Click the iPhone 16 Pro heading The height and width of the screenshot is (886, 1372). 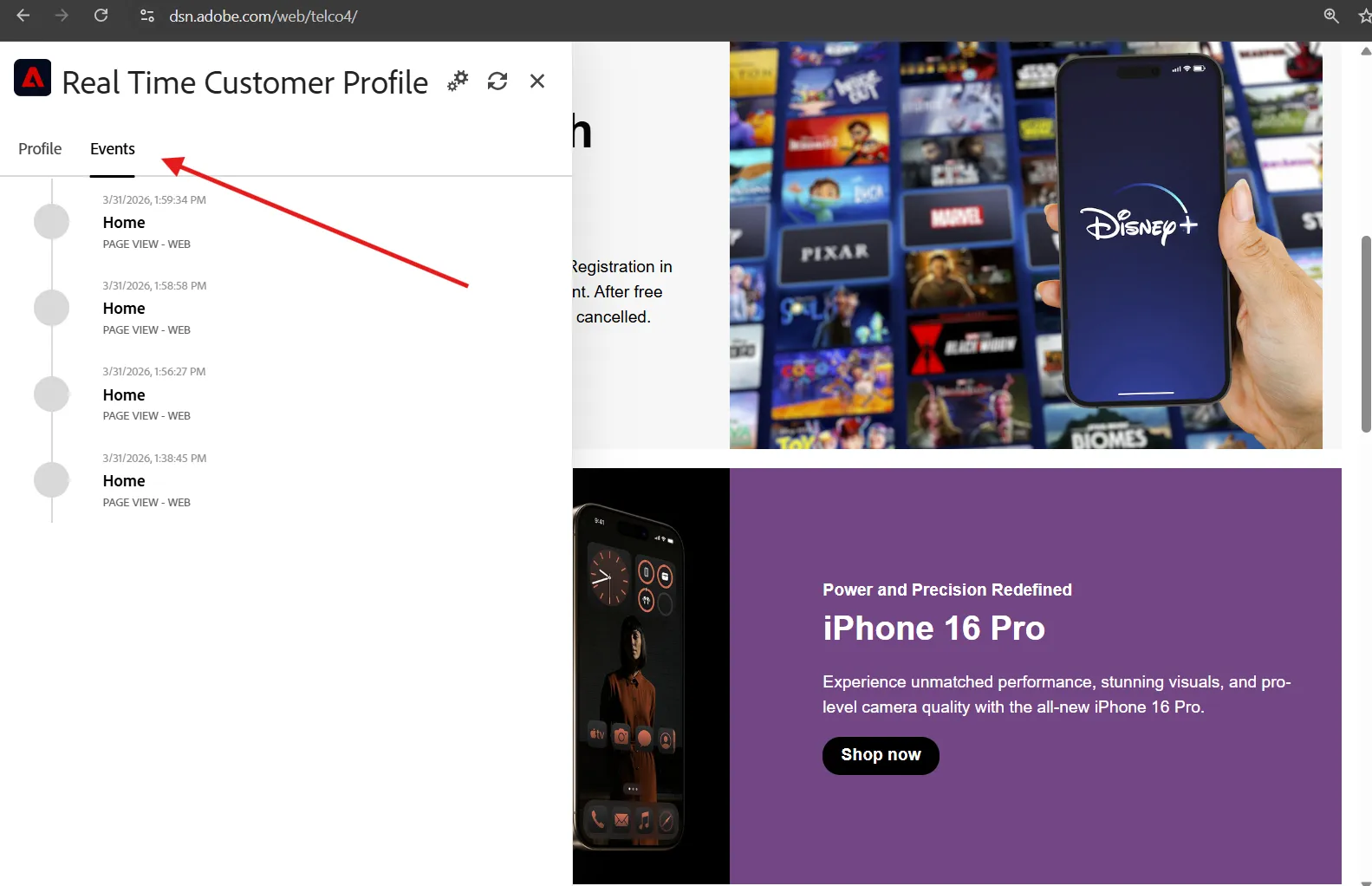[933, 629]
